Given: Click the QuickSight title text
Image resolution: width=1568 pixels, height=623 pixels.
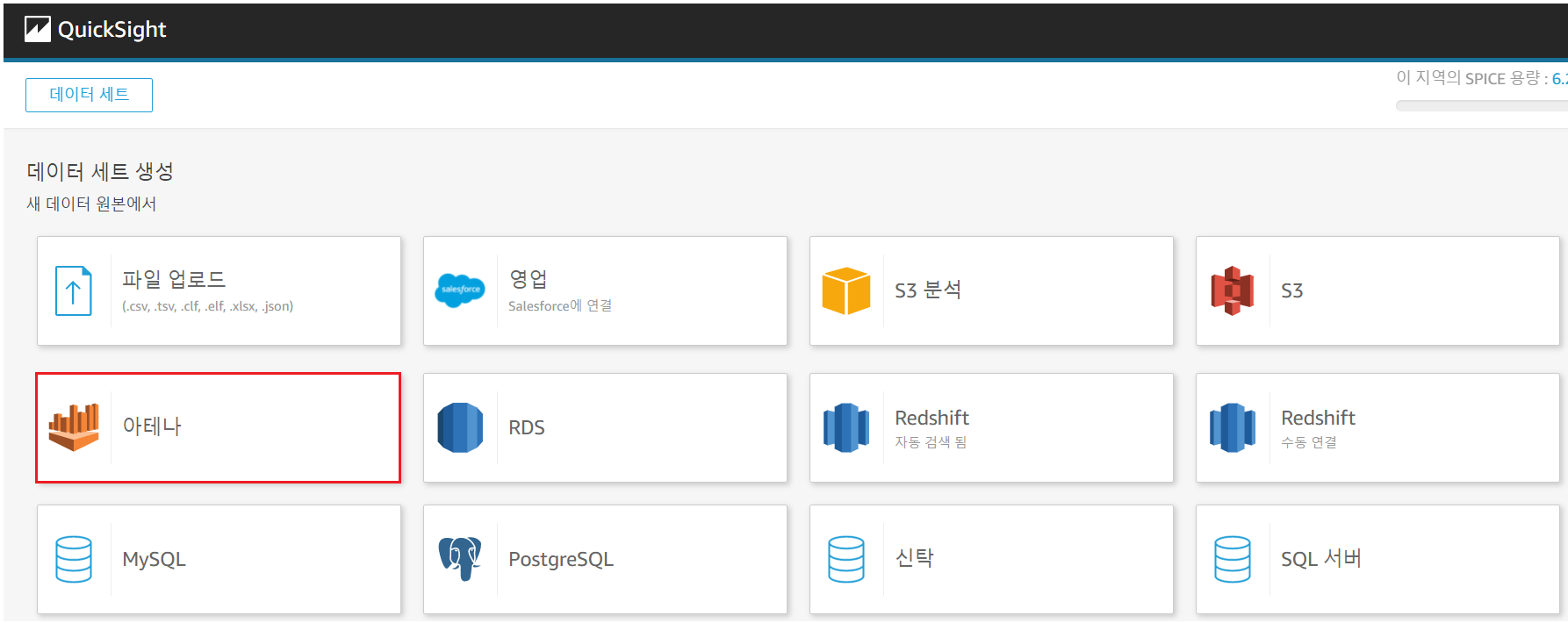Looking at the screenshot, I should click(111, 30).
